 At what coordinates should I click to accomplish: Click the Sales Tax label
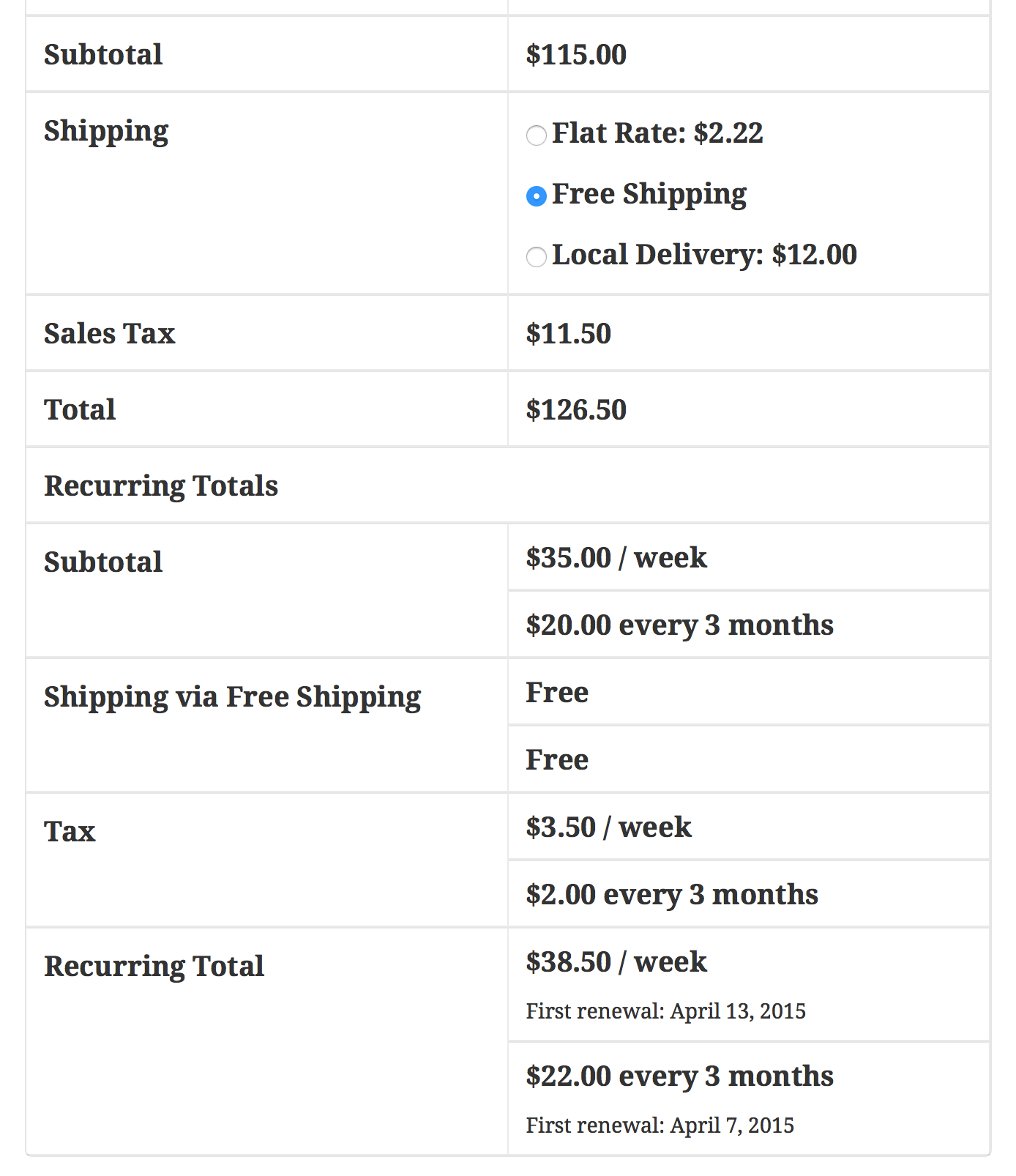109,334
